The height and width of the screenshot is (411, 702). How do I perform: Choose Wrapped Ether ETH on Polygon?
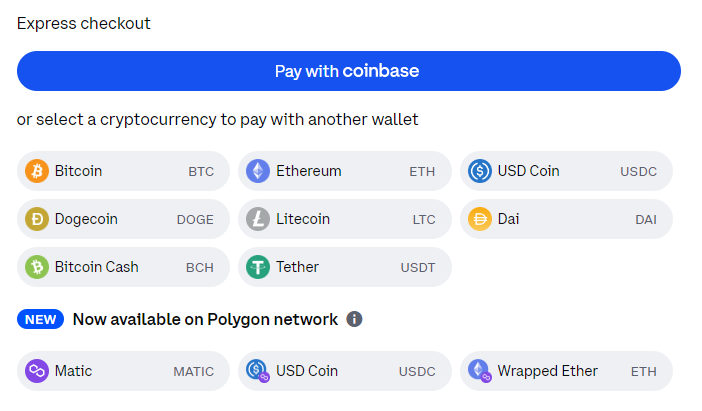[567, 371]
